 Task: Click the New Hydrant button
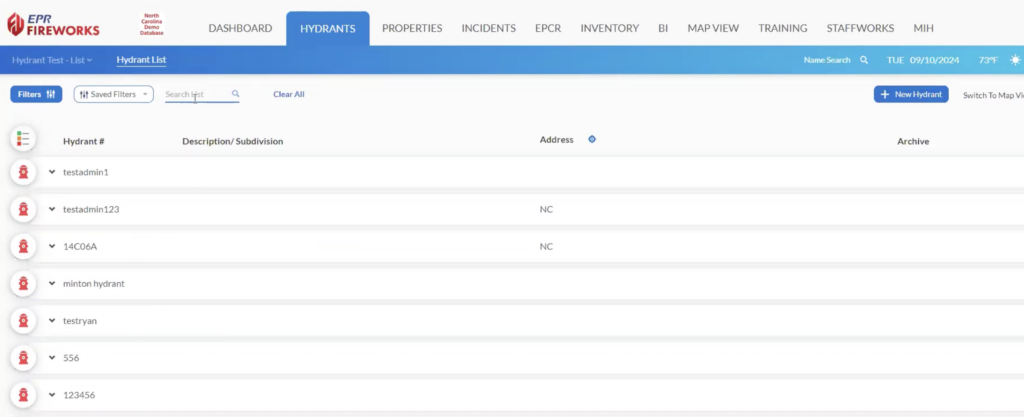point(911,95)
